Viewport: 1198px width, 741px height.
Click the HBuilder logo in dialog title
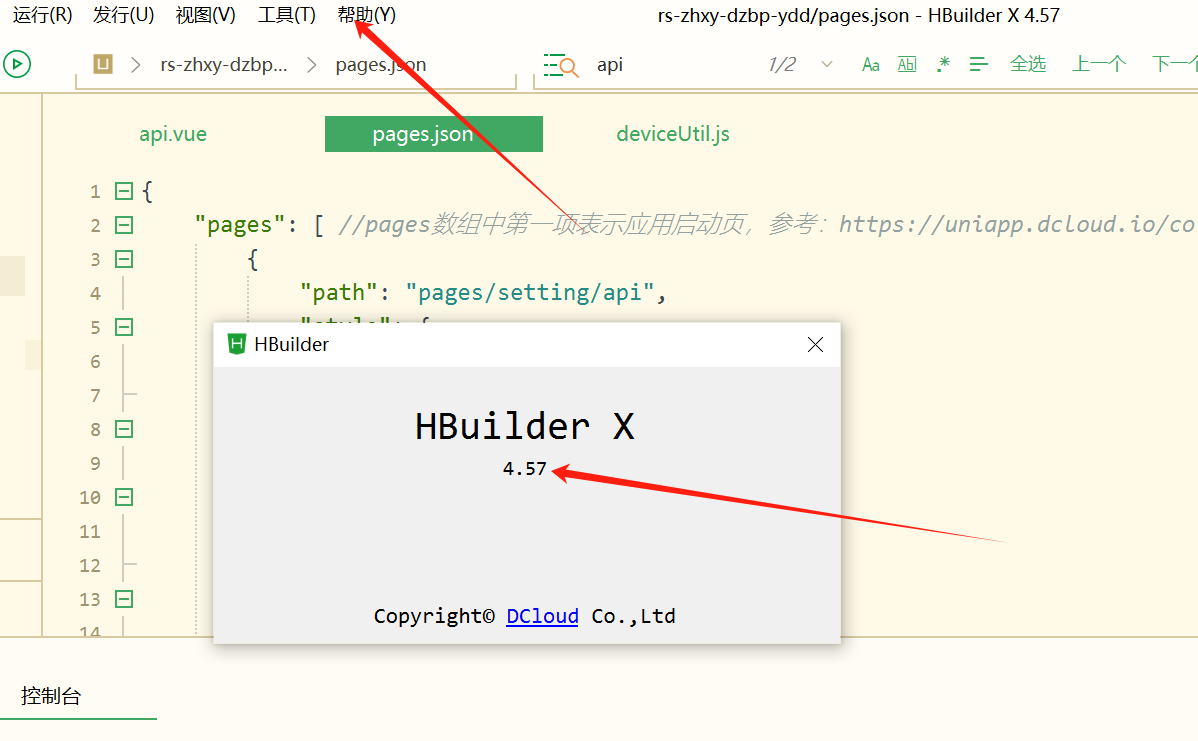[x=237, y=345]
